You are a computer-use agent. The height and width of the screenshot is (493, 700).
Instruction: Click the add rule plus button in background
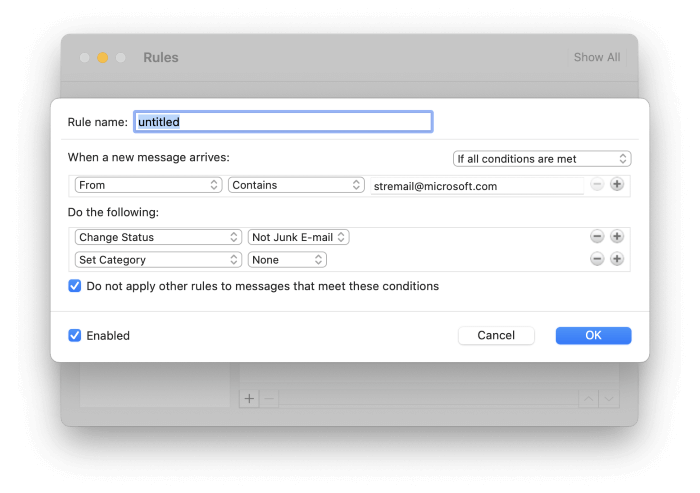[x=249, y=398]
